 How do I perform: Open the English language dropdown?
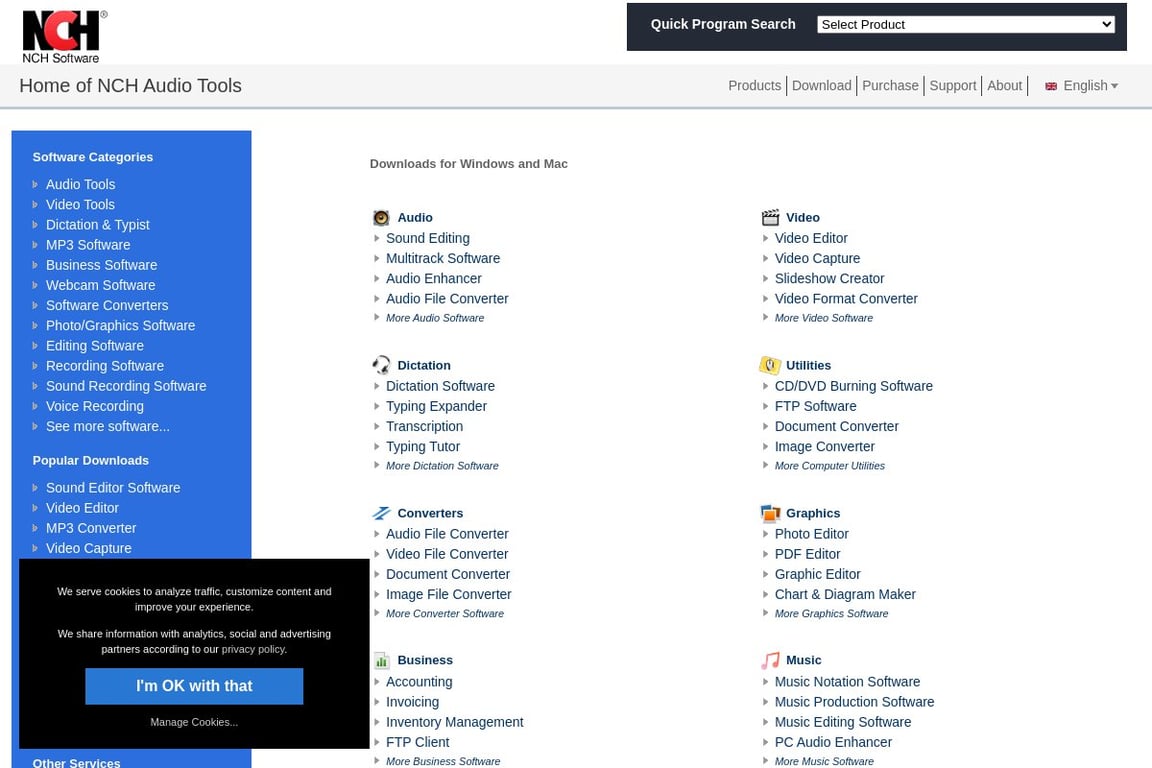point(1090,86)
